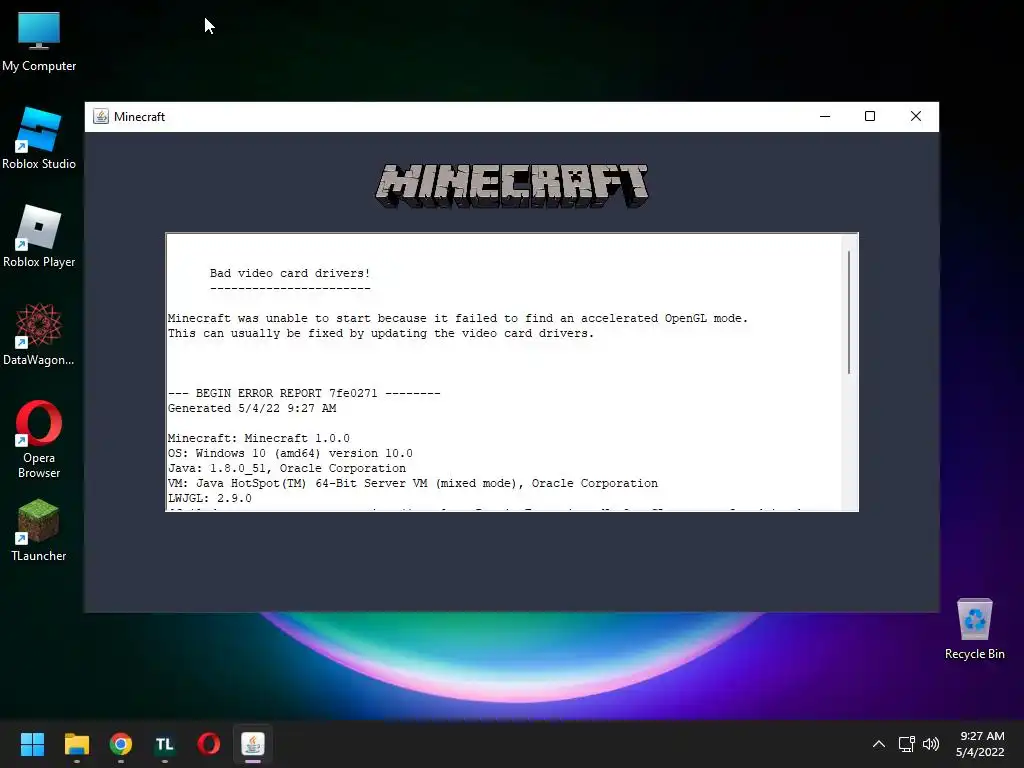Image resolution: width=1024 pixels, height=768 pixels.
Task: Click the 'Generated 5/4/22 9:27 AM' line
Action: 252,408
